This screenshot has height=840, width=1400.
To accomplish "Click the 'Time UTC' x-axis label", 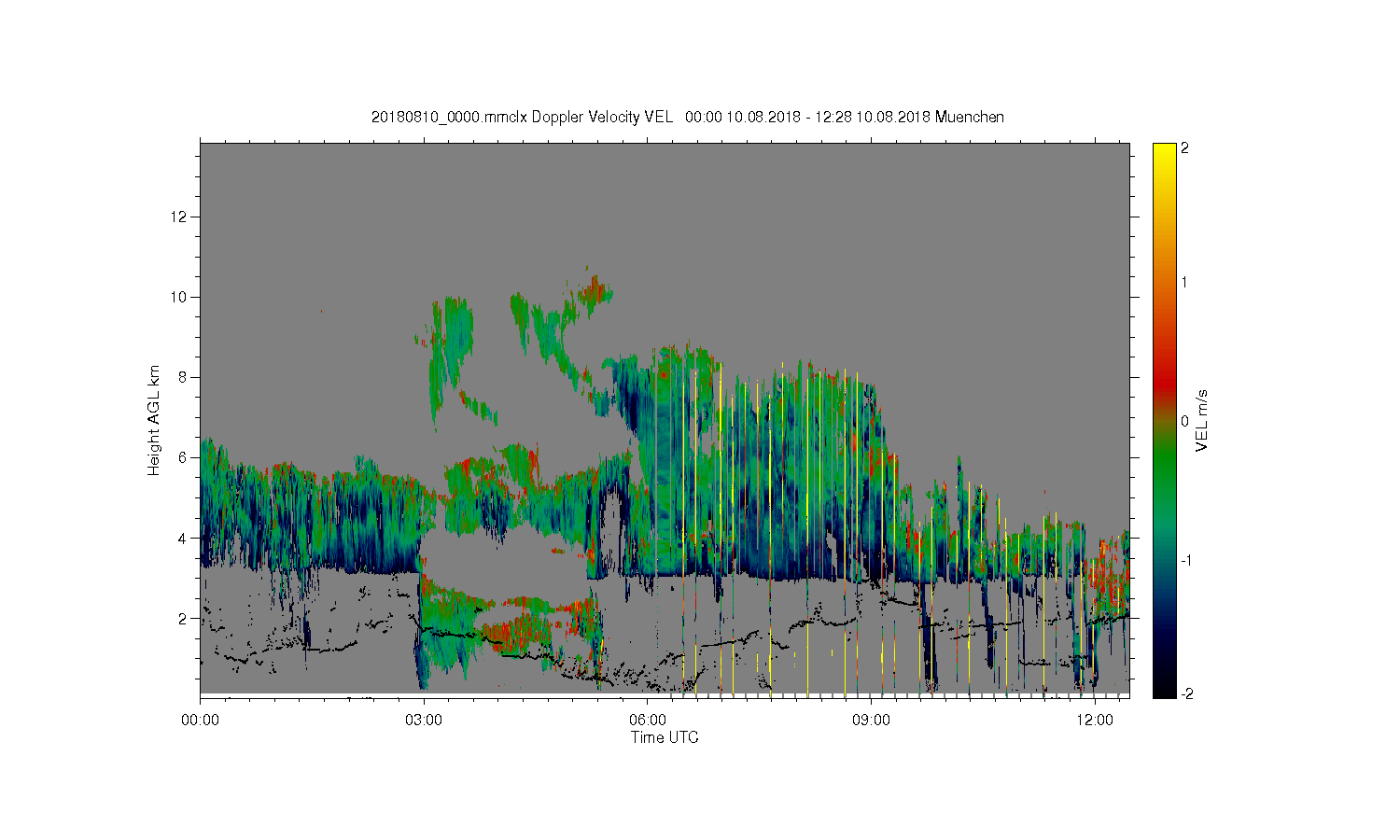I will click(x=665, y=737).
